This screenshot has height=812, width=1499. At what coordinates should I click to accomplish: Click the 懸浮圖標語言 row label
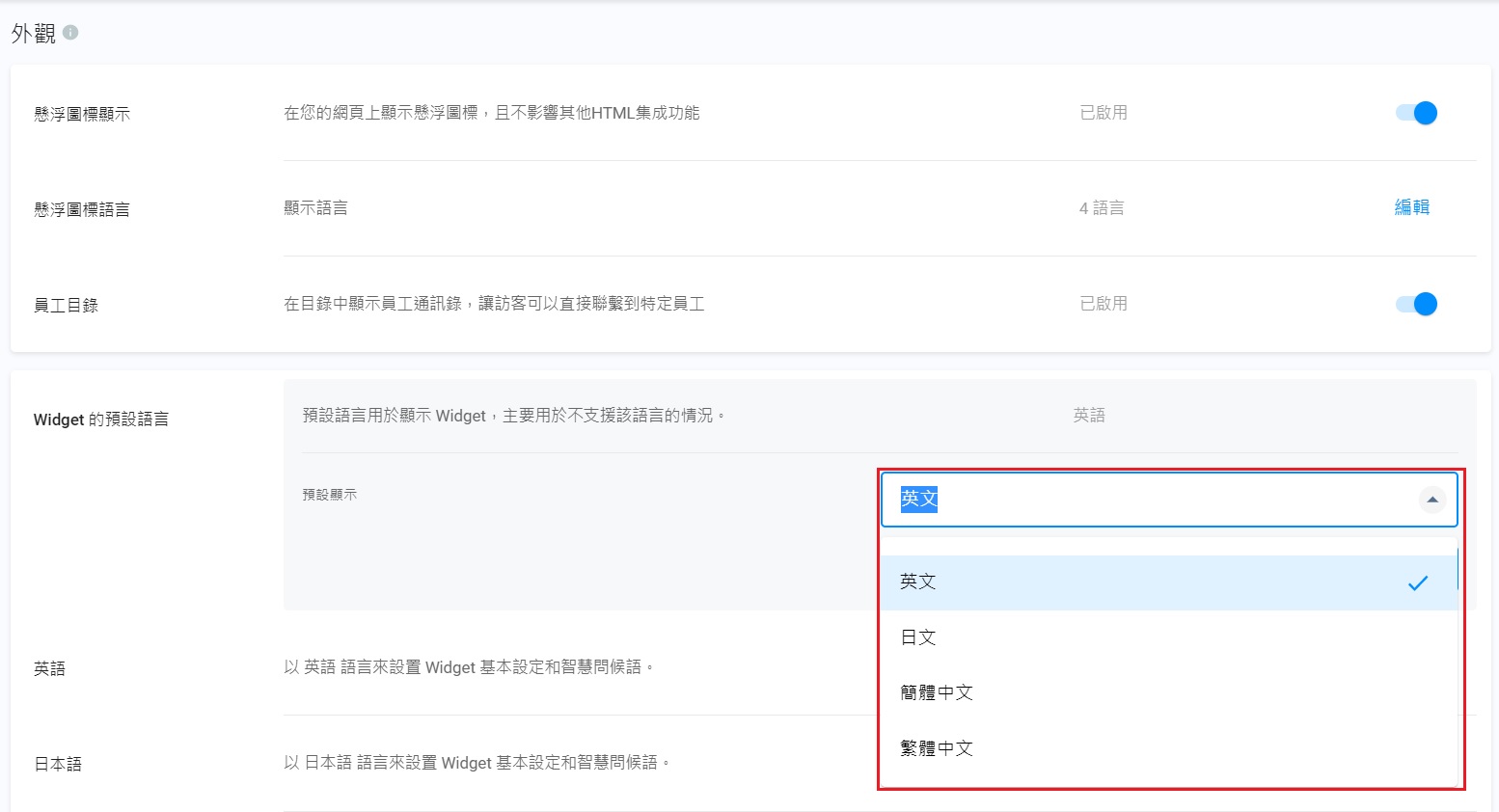pos(82,209)
